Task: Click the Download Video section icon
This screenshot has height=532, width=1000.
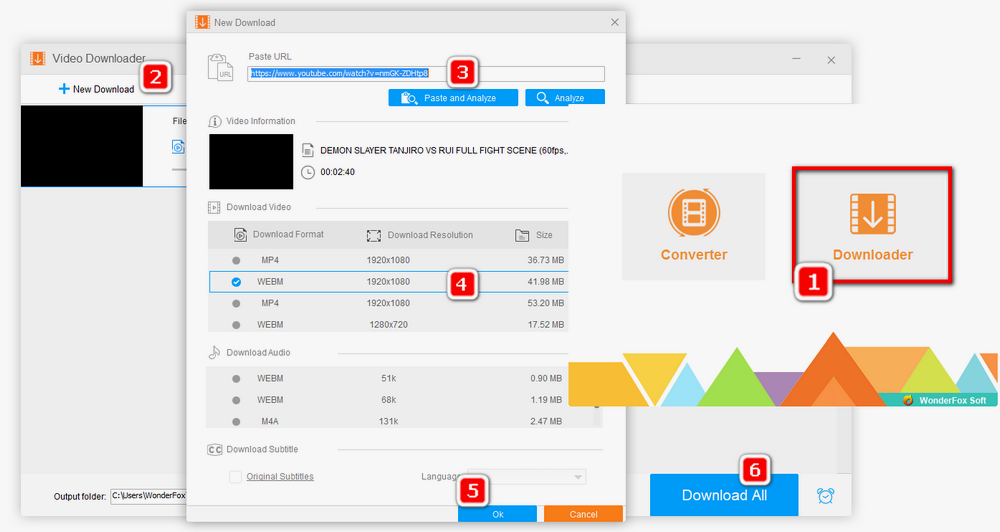Action: point(214,207)
